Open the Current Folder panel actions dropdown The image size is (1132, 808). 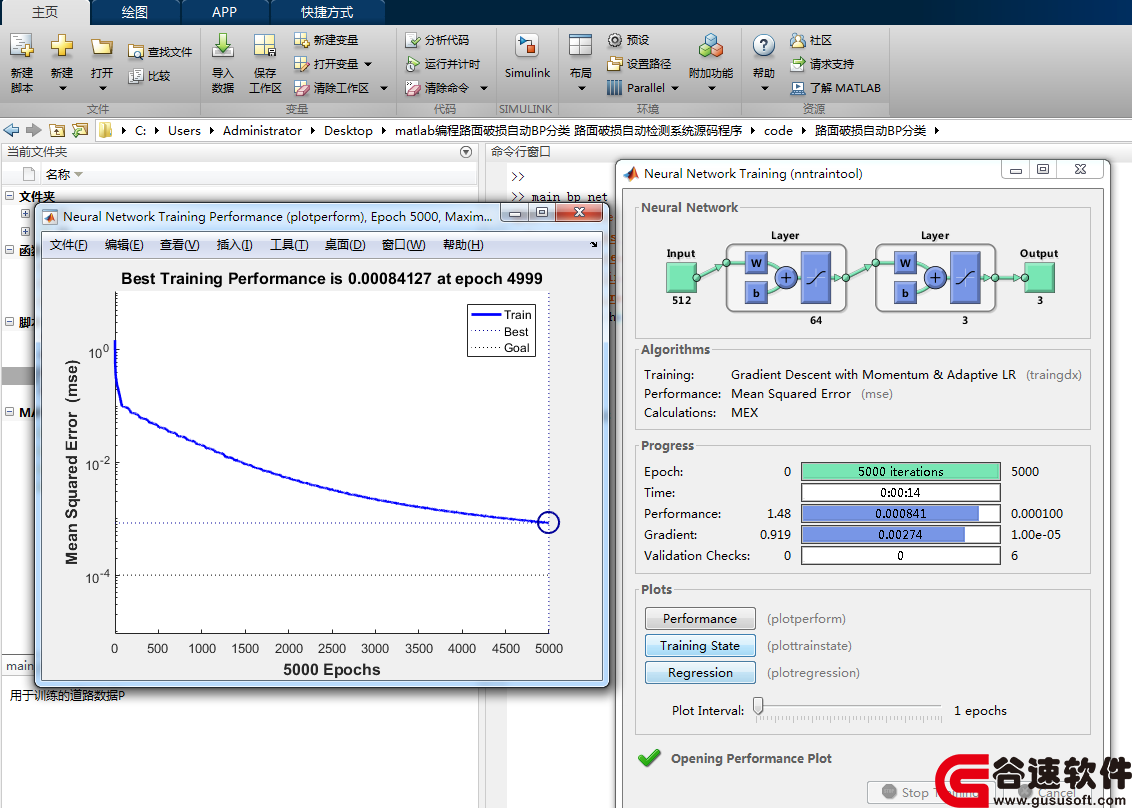pyautogui.click(x=466, y=152)
